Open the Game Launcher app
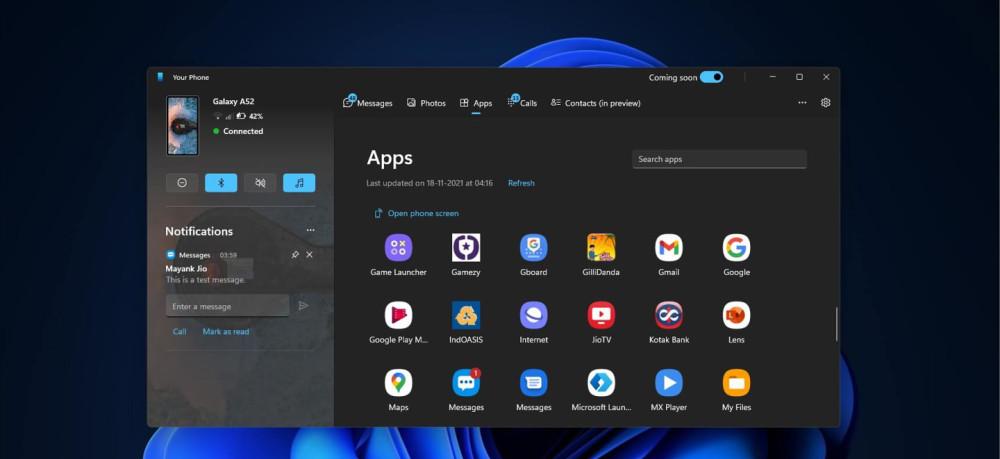The image size is (1000, 459). coord(399,248)
